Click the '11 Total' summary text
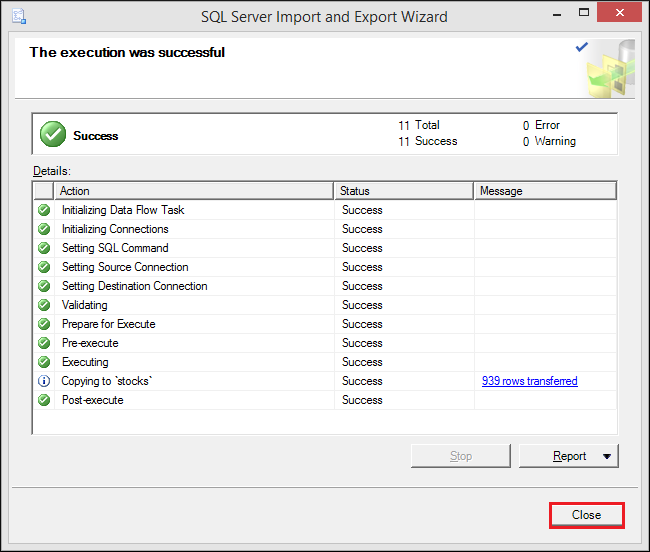The image size is (650, 552). point(419,125)
